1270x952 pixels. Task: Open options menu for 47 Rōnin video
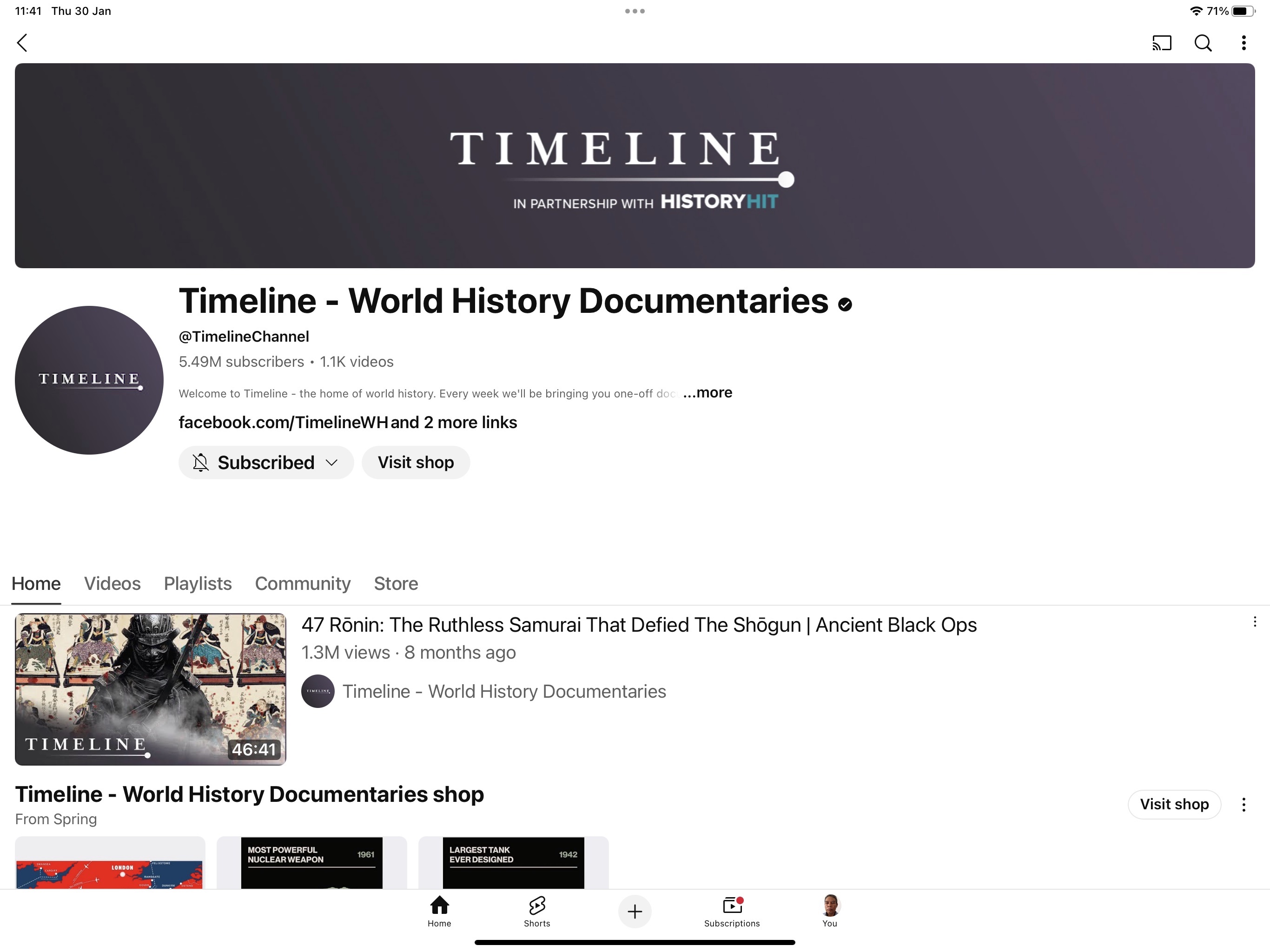1255,622
